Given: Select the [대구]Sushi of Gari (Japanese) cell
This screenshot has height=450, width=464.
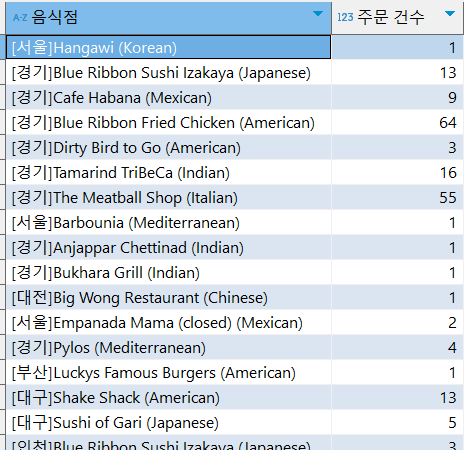Looking at the screenshot, I should 169,422.
